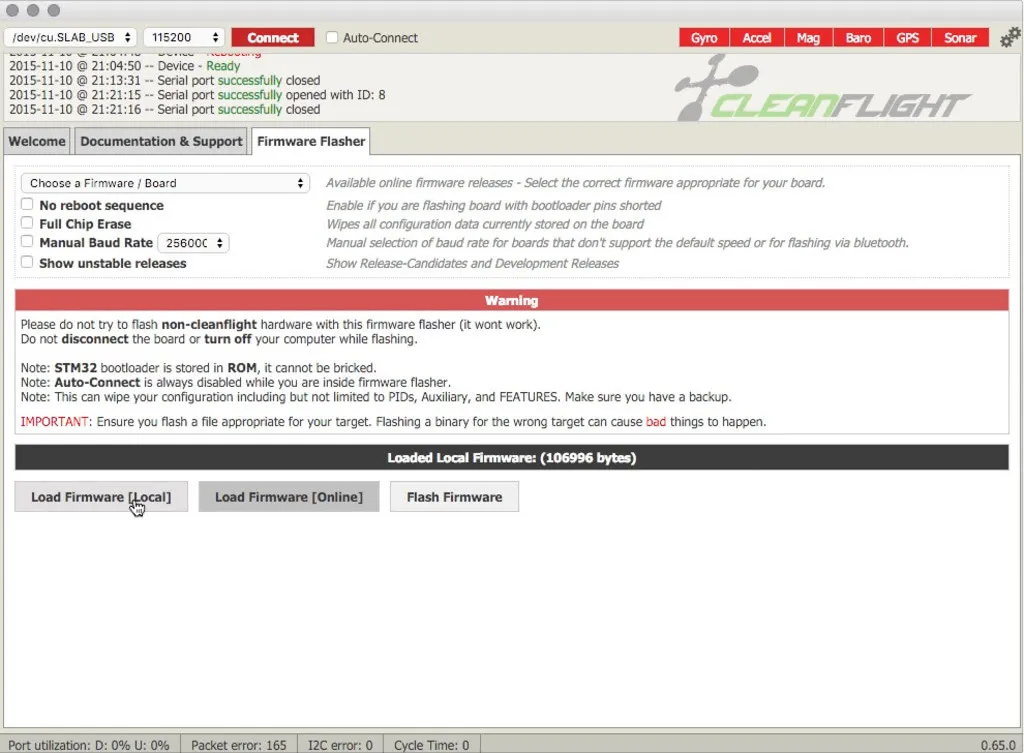Click the Mag sensor indicator
Screen dimensions: 1024x753
click(x=808, y=38)
